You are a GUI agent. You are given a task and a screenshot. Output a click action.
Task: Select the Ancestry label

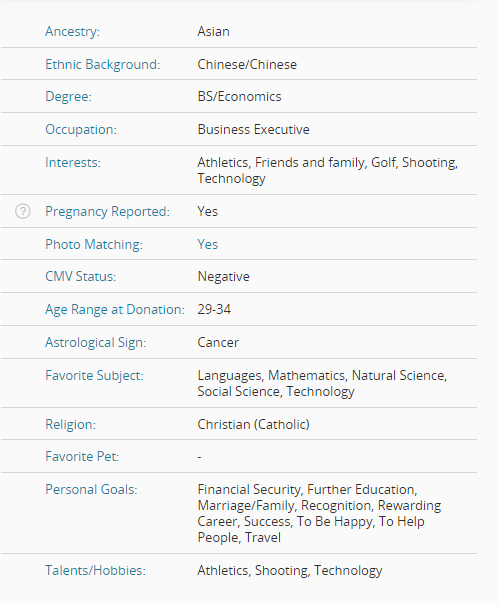point(72,31)
